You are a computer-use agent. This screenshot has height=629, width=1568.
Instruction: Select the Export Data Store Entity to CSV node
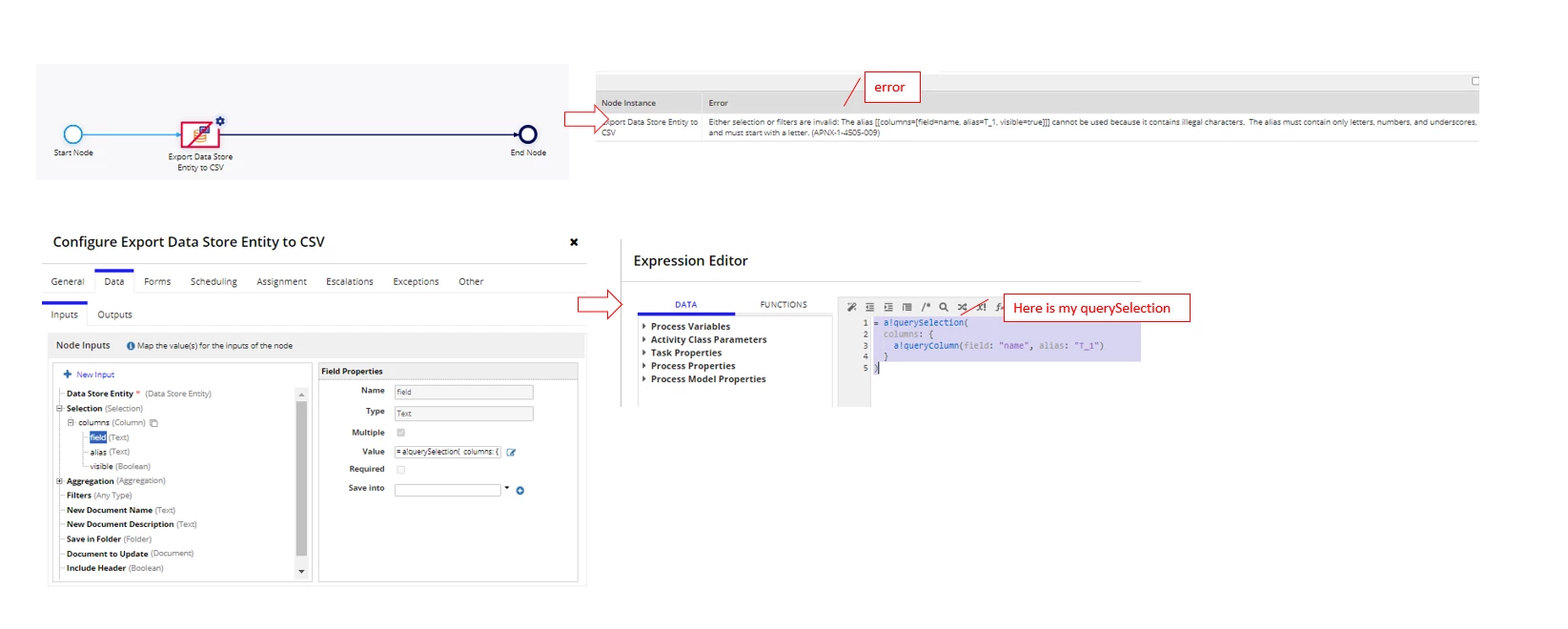199,134
